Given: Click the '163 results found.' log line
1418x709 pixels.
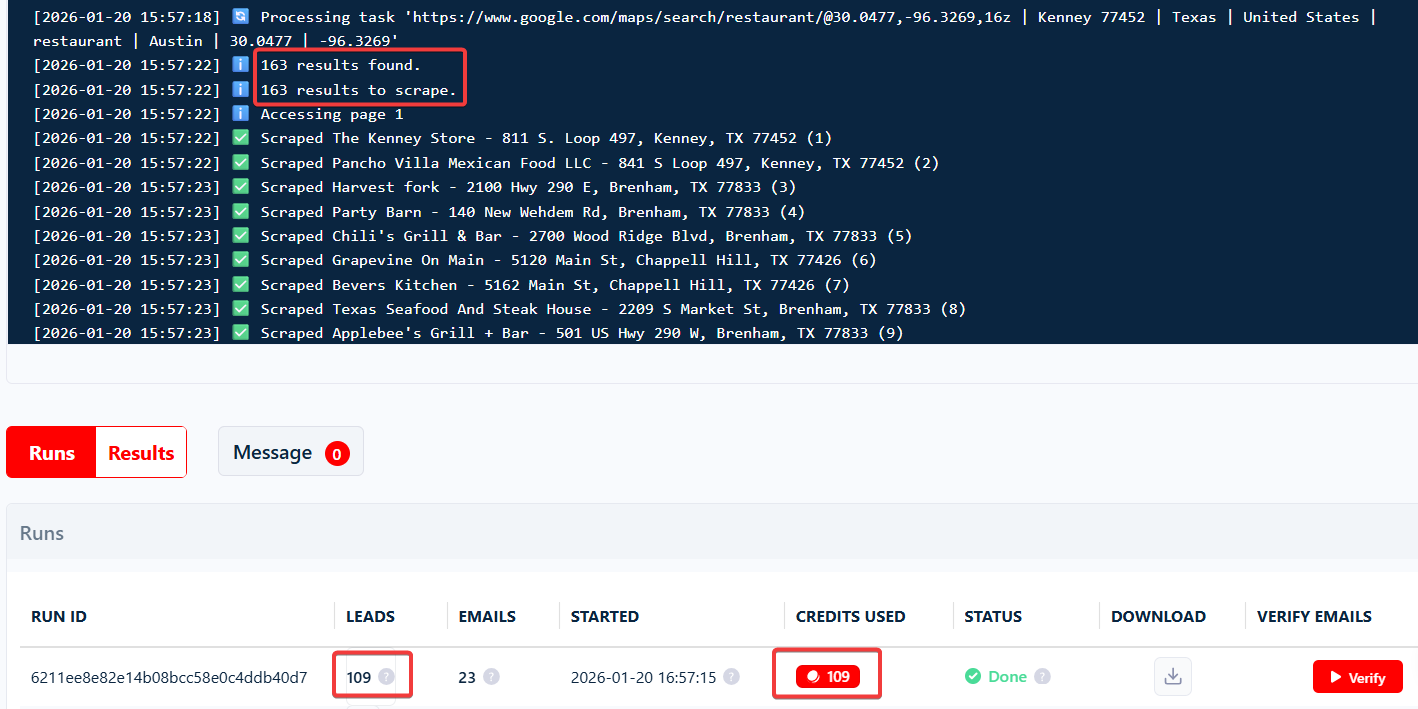Looking at the screenshot, I should [x=341, y=65].
